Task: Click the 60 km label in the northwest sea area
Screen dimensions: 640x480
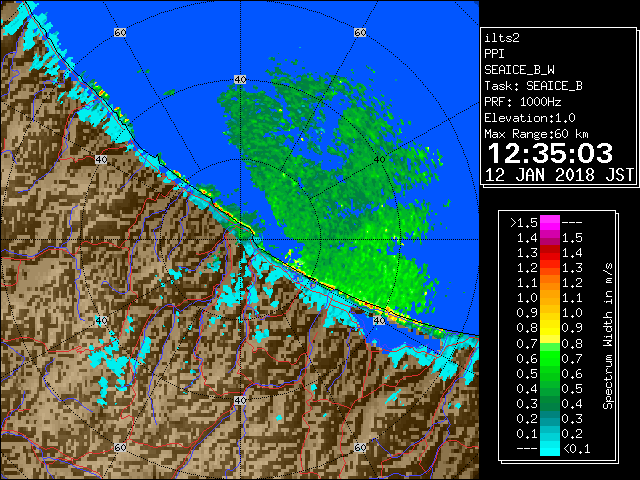Action: (x=120, y=32)
